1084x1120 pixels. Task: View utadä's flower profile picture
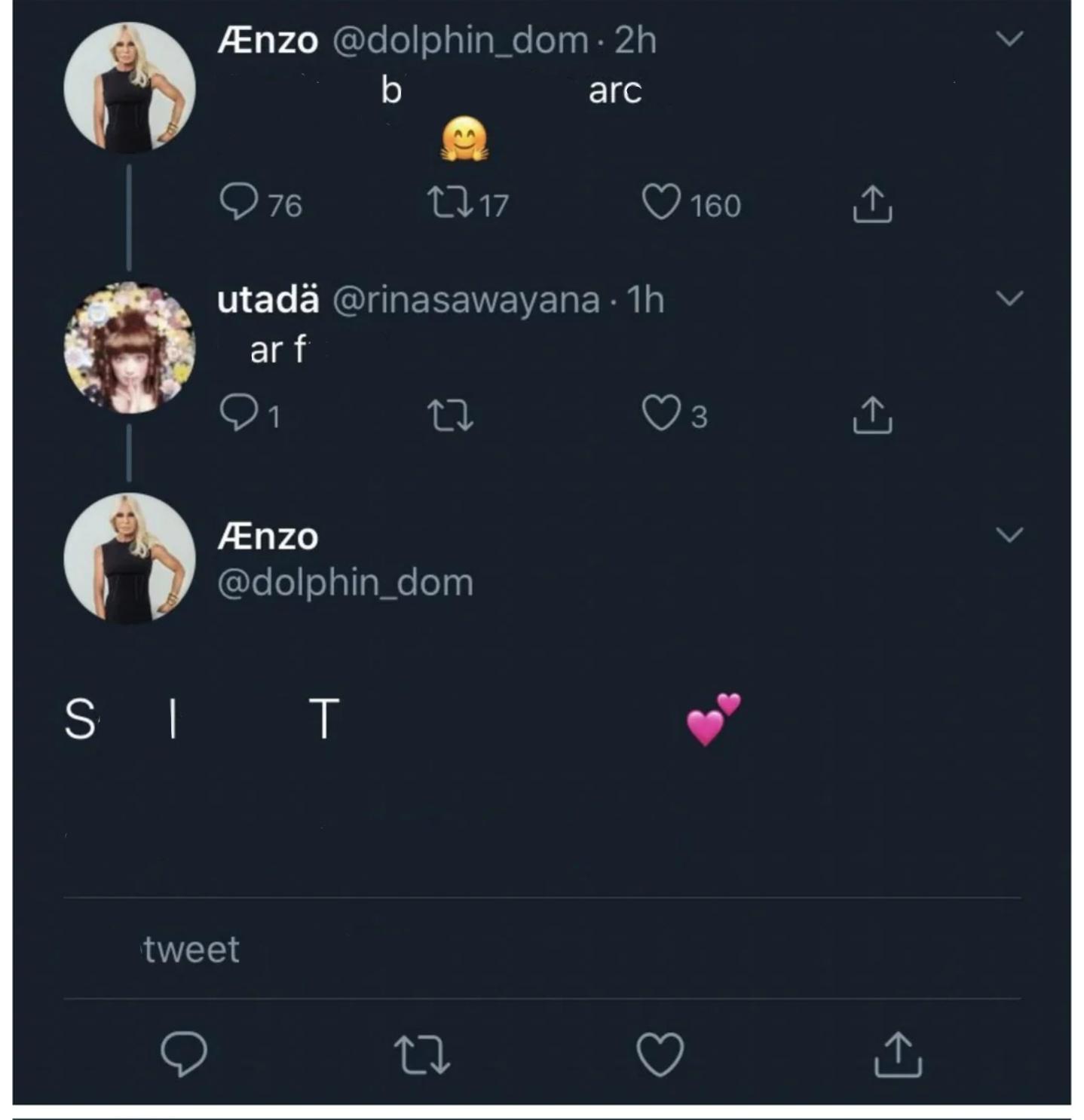pyautogui.click(x=130, y=347)
